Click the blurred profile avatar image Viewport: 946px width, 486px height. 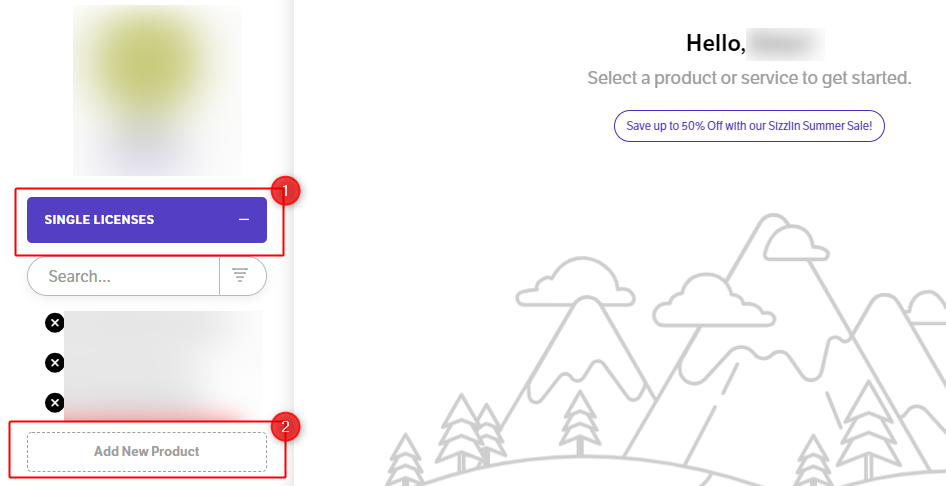(x=157, y=90)
